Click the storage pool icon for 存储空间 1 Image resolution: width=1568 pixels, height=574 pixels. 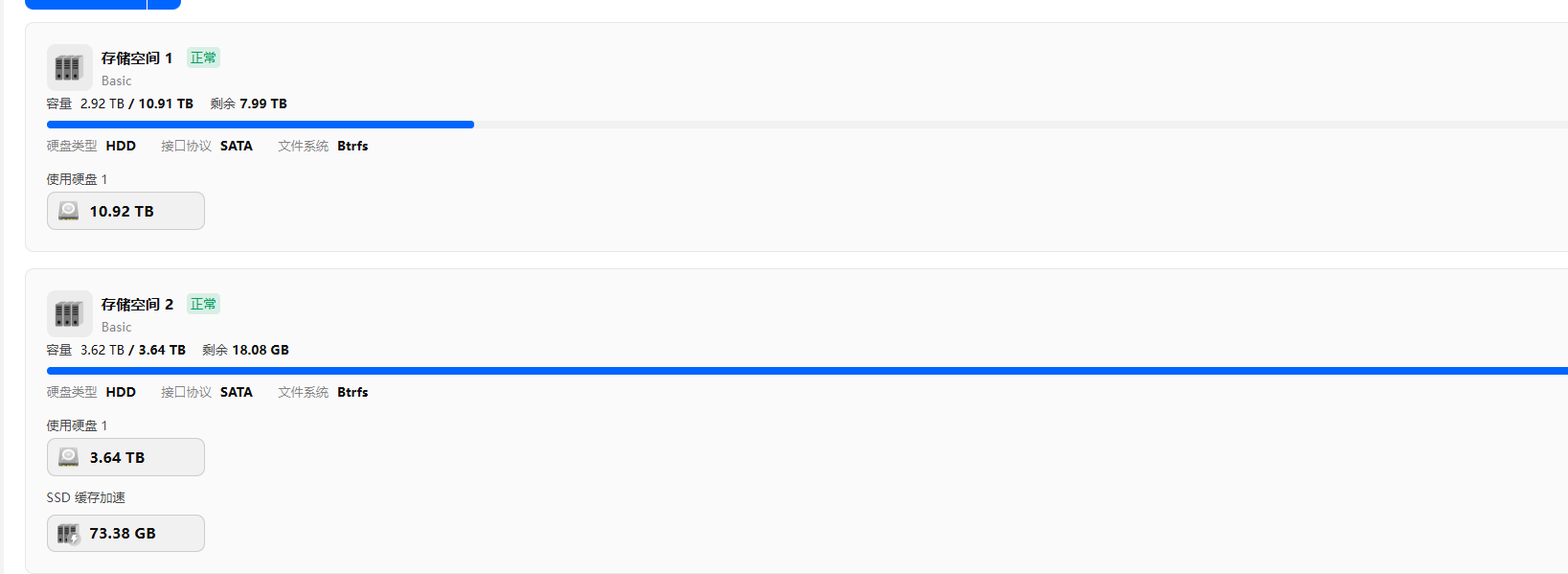69,67
